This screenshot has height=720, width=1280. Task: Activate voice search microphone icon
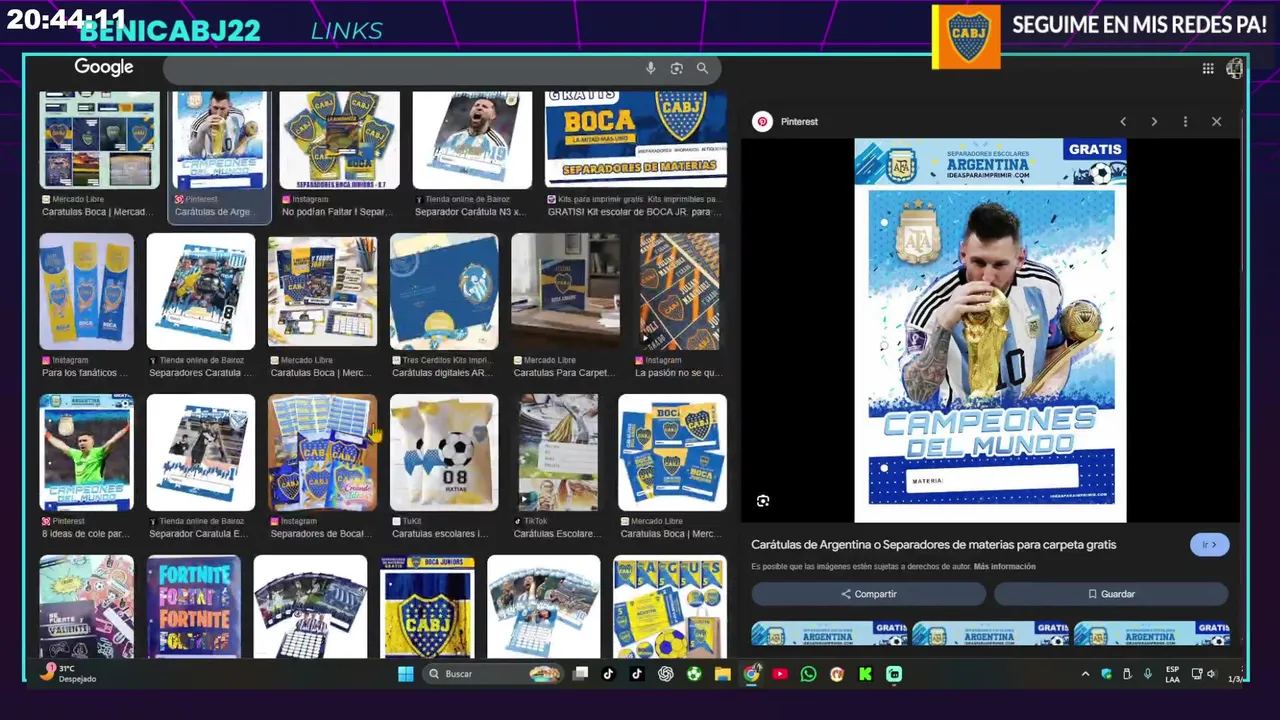[x=650, y=68]
